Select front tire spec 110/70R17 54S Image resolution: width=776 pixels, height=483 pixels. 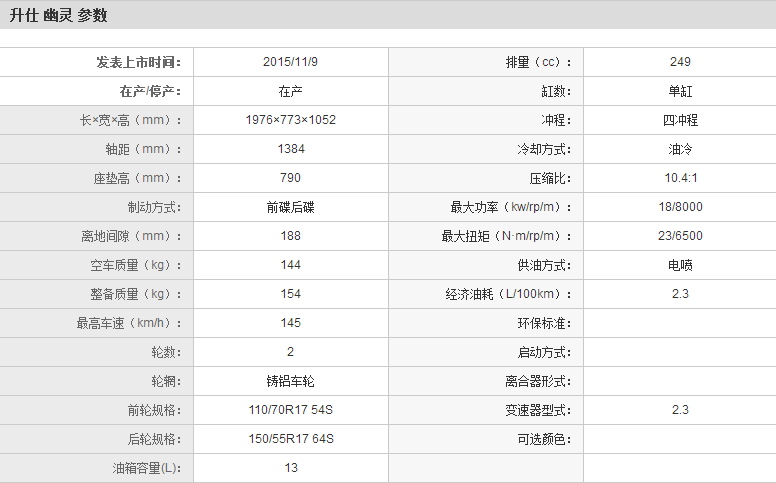click(x=290, y=410)
